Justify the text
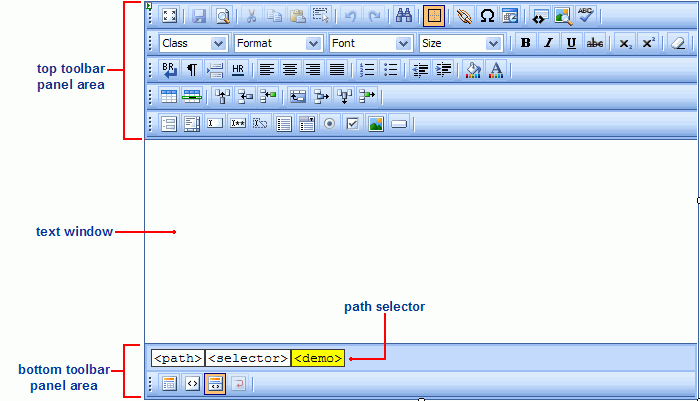Image resolution: width=700 pixels, height=401 pixels. point(337,70)
